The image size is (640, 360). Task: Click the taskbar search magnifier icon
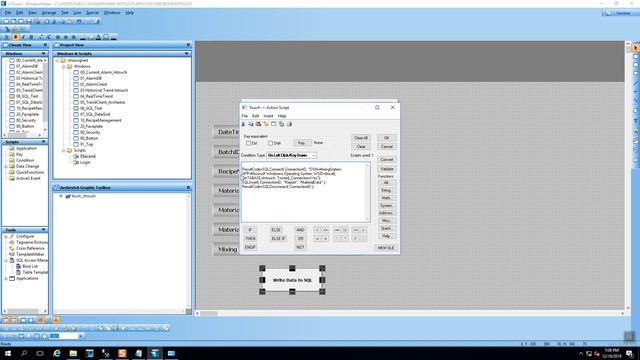[x=24, y=353]
